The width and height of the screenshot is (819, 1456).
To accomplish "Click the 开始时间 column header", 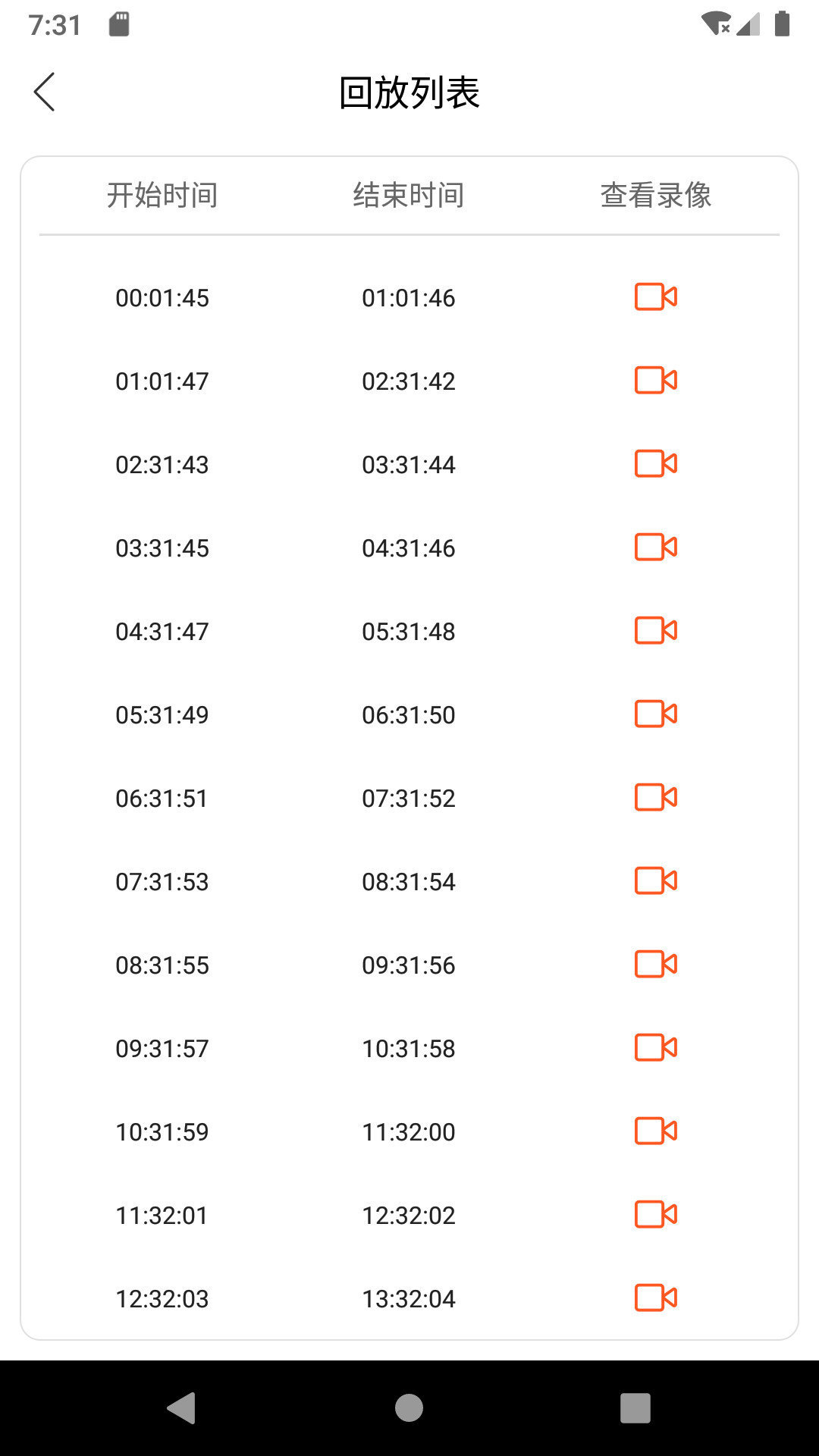I will [162, 195].
